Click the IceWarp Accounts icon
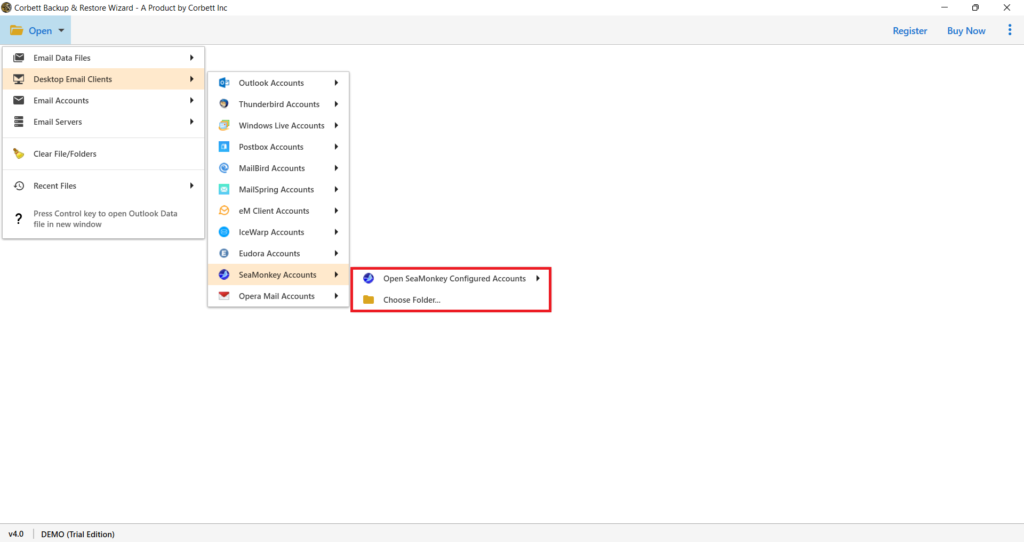The width and height of the screenshot is (1024, 542). point(224,232)
